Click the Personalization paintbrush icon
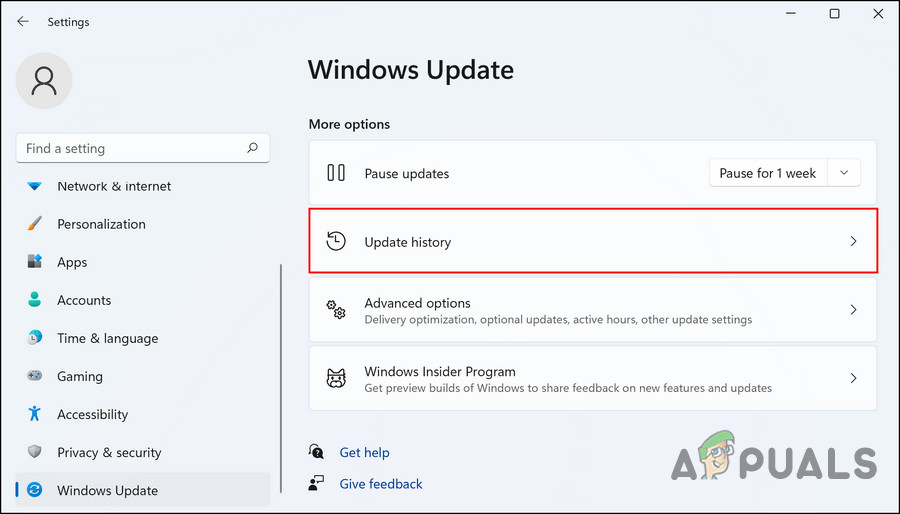900x514 pixels. coord(35,224)
